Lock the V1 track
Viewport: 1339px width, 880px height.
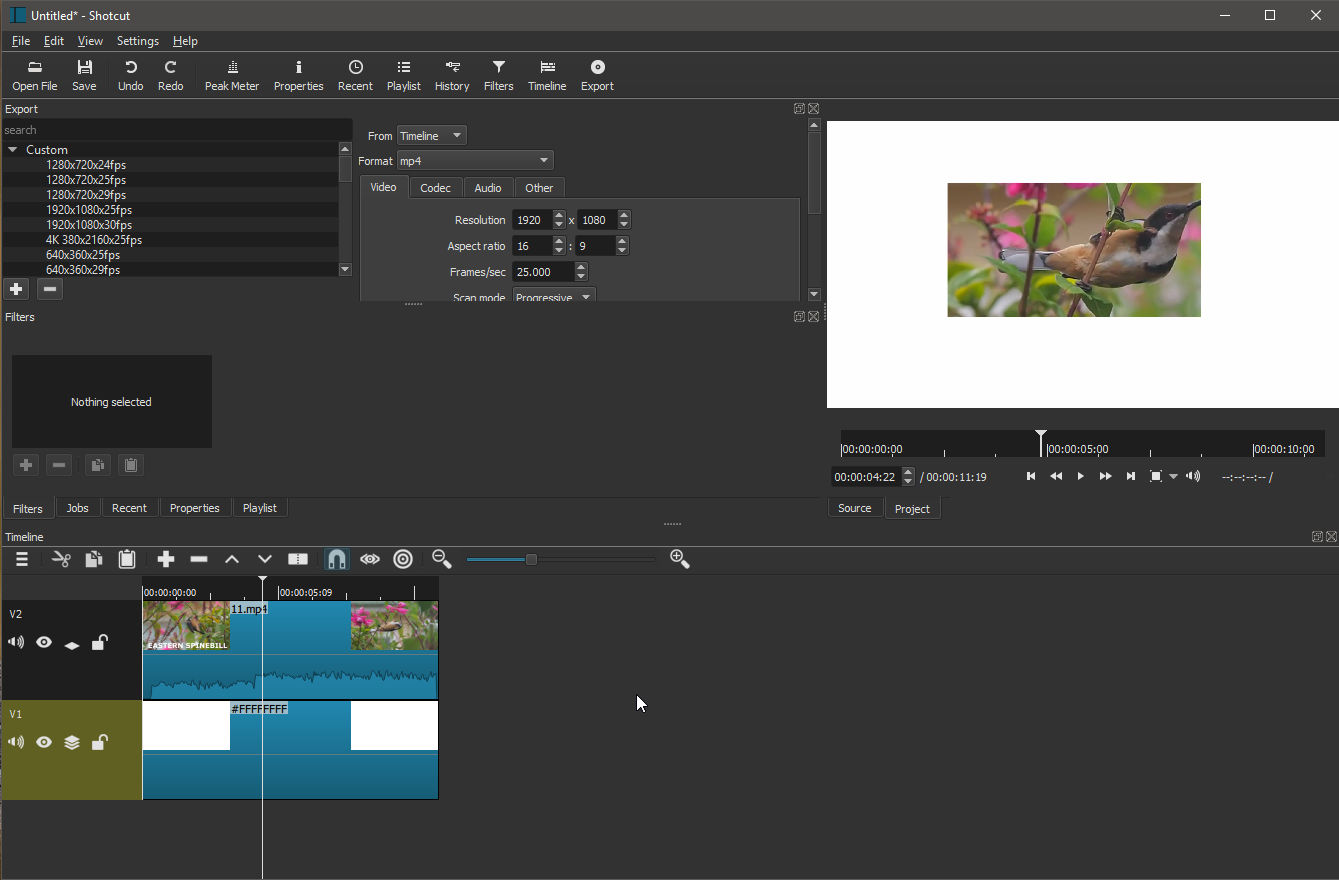click(x=99, y=742)
